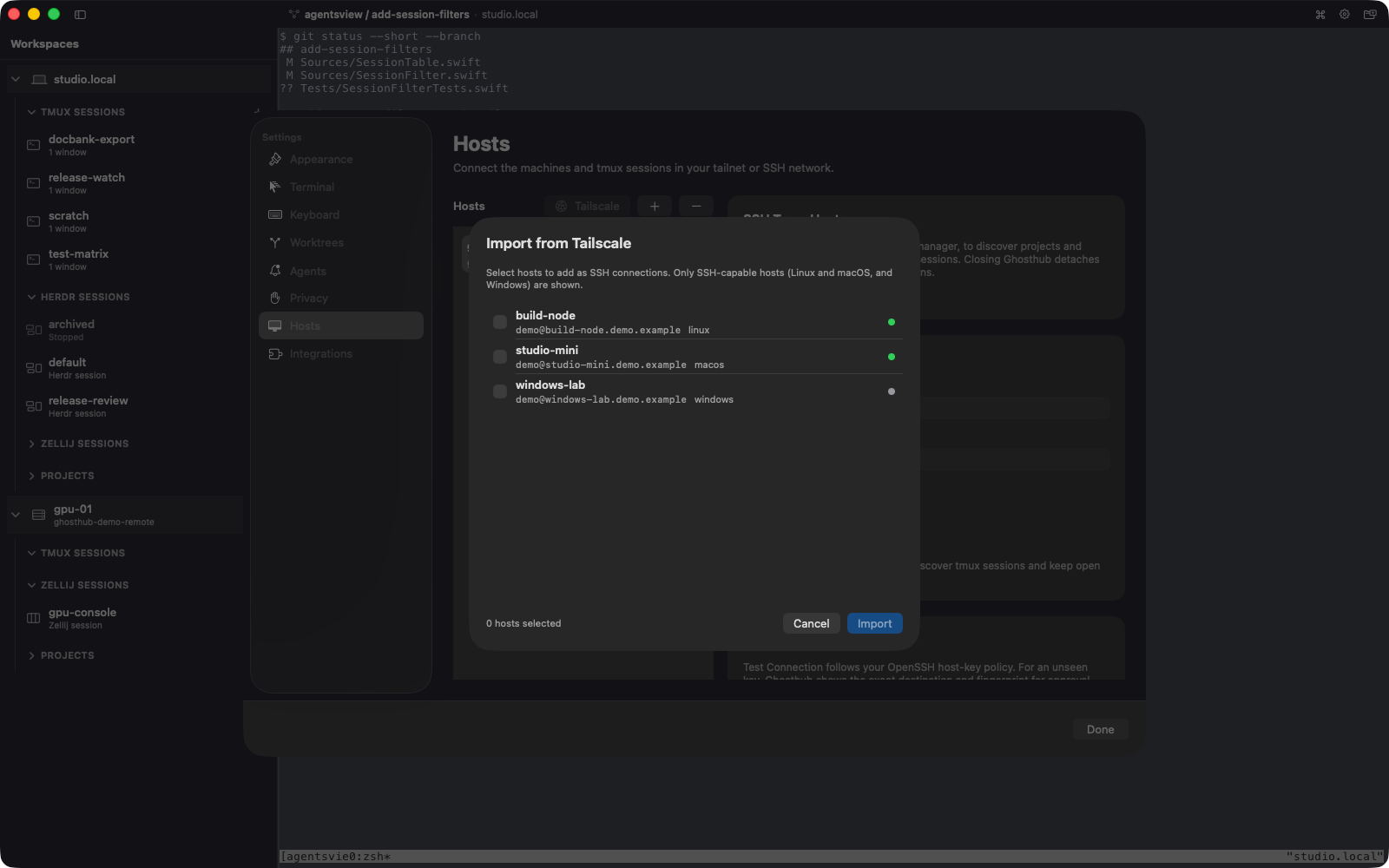
Task: Collapse the gpu-01 workspace
Action: pyautogui.click(x=16, y=515)
